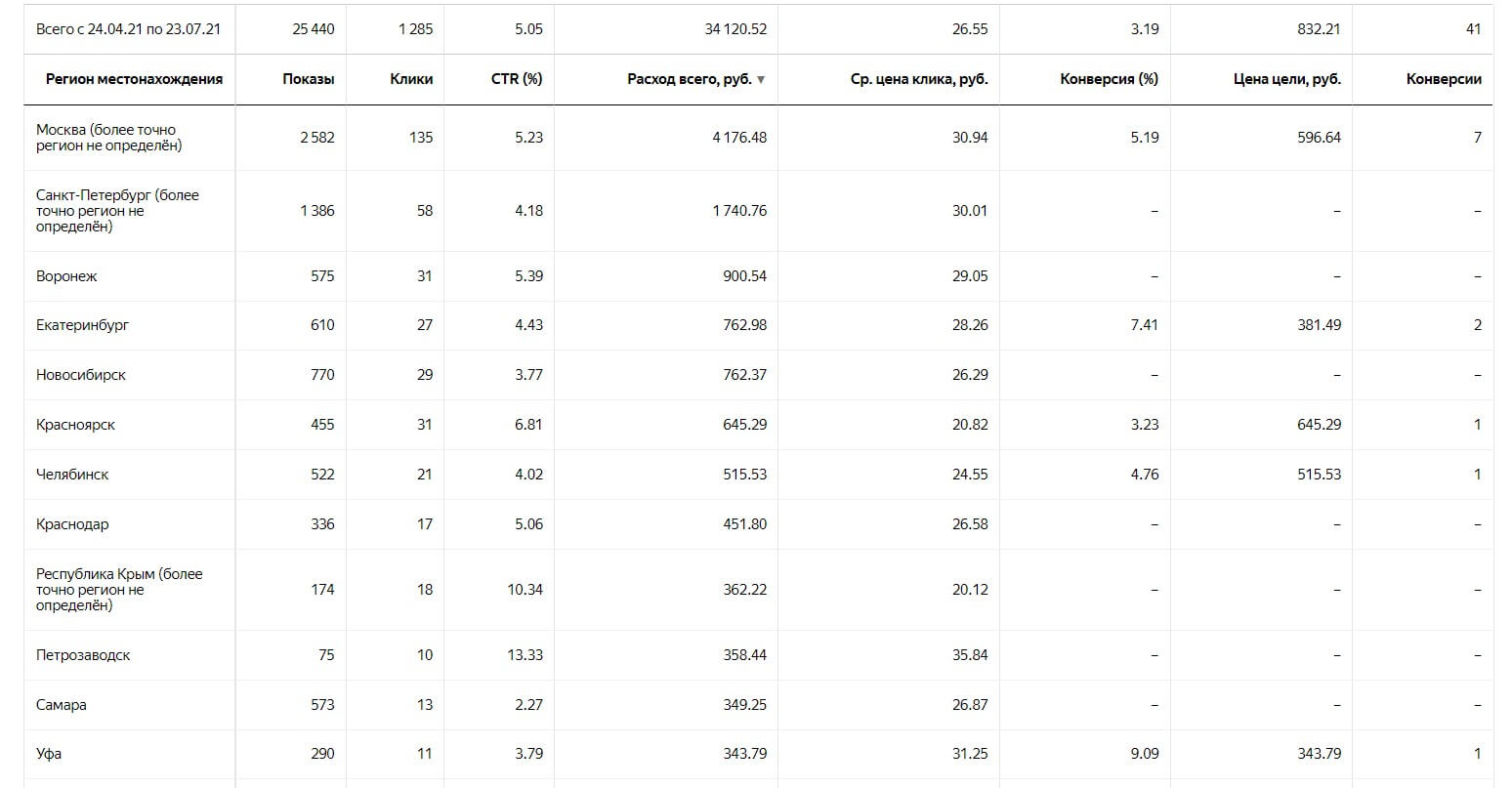
Task: Select the Санкт-Петербург region row
Action: 758,211
